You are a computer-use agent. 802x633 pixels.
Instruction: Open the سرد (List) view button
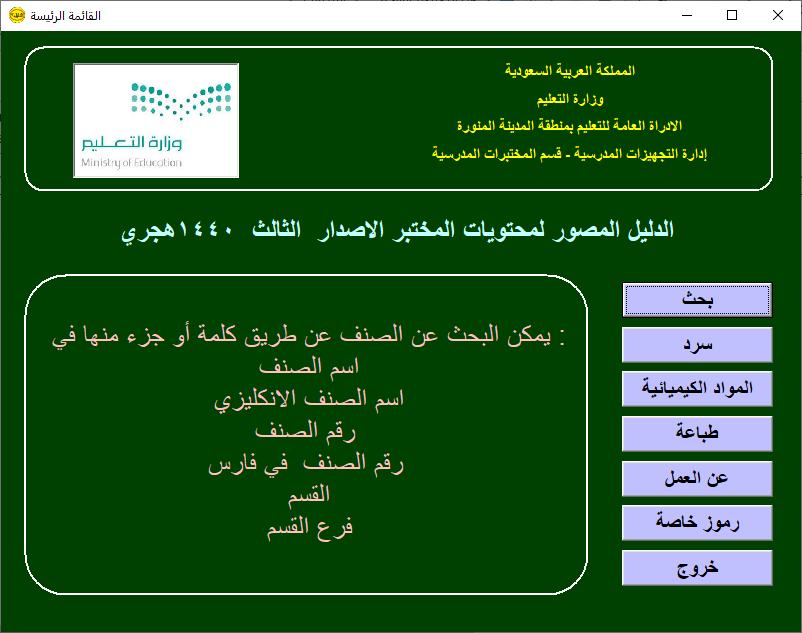click(697, 344)
